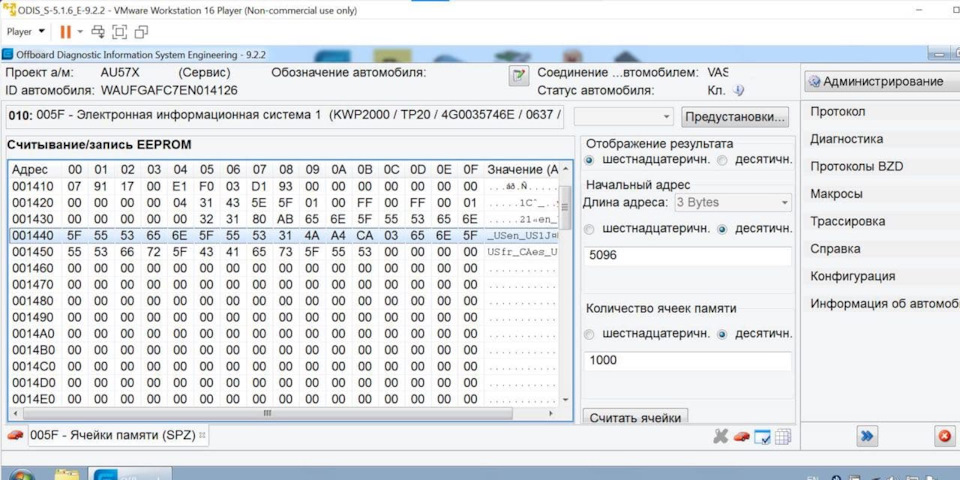Click the table horizontal scrollbar thumb
960x480 pixels.
point(267,413)
